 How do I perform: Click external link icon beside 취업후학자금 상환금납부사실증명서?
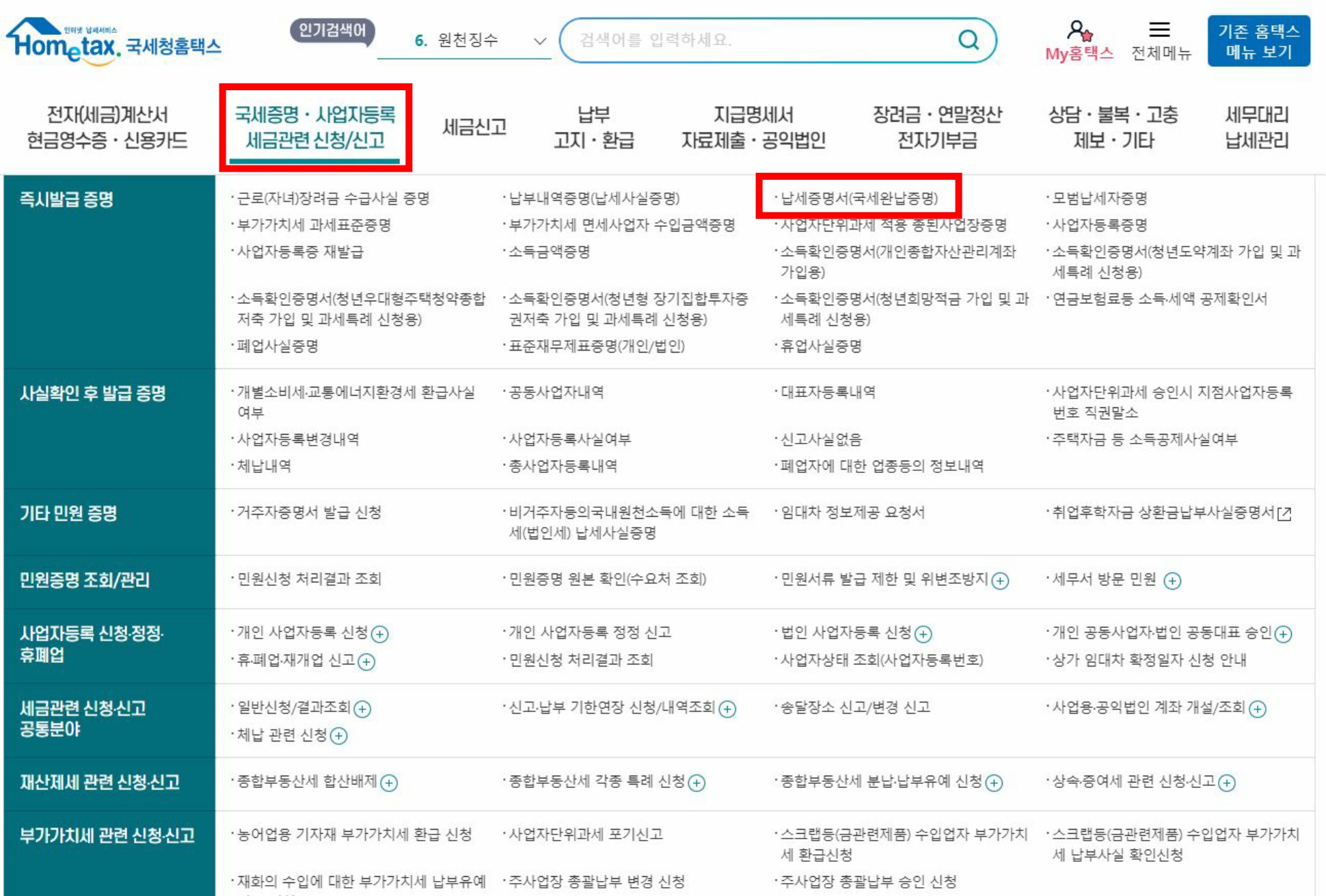(1285, 513)
